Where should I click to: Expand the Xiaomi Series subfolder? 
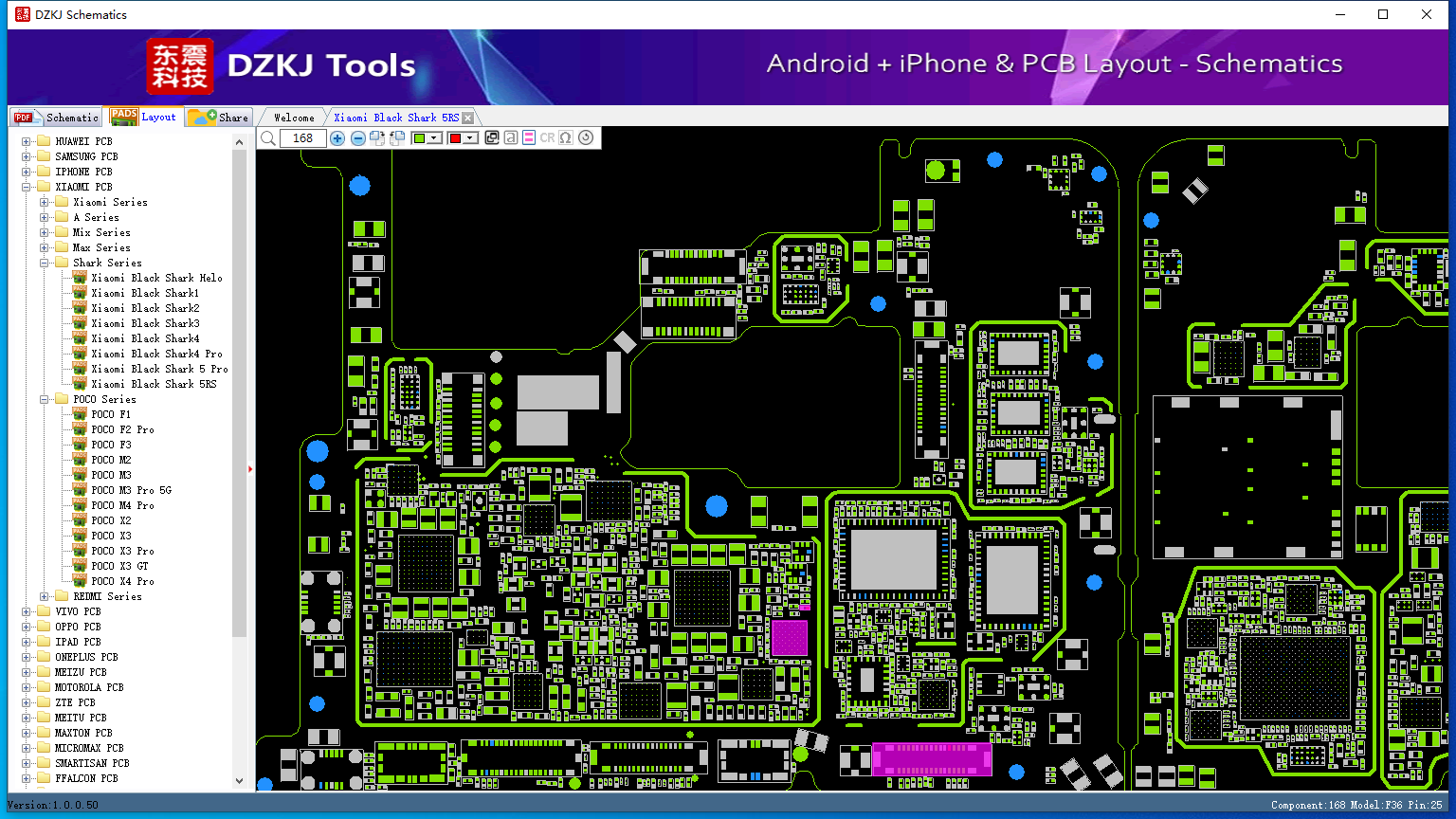(x=44, y=203)
